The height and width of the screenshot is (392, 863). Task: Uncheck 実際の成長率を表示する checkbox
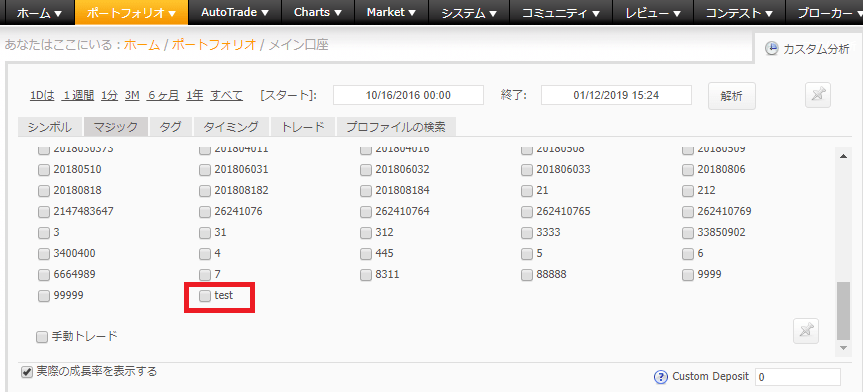point(26,372)
